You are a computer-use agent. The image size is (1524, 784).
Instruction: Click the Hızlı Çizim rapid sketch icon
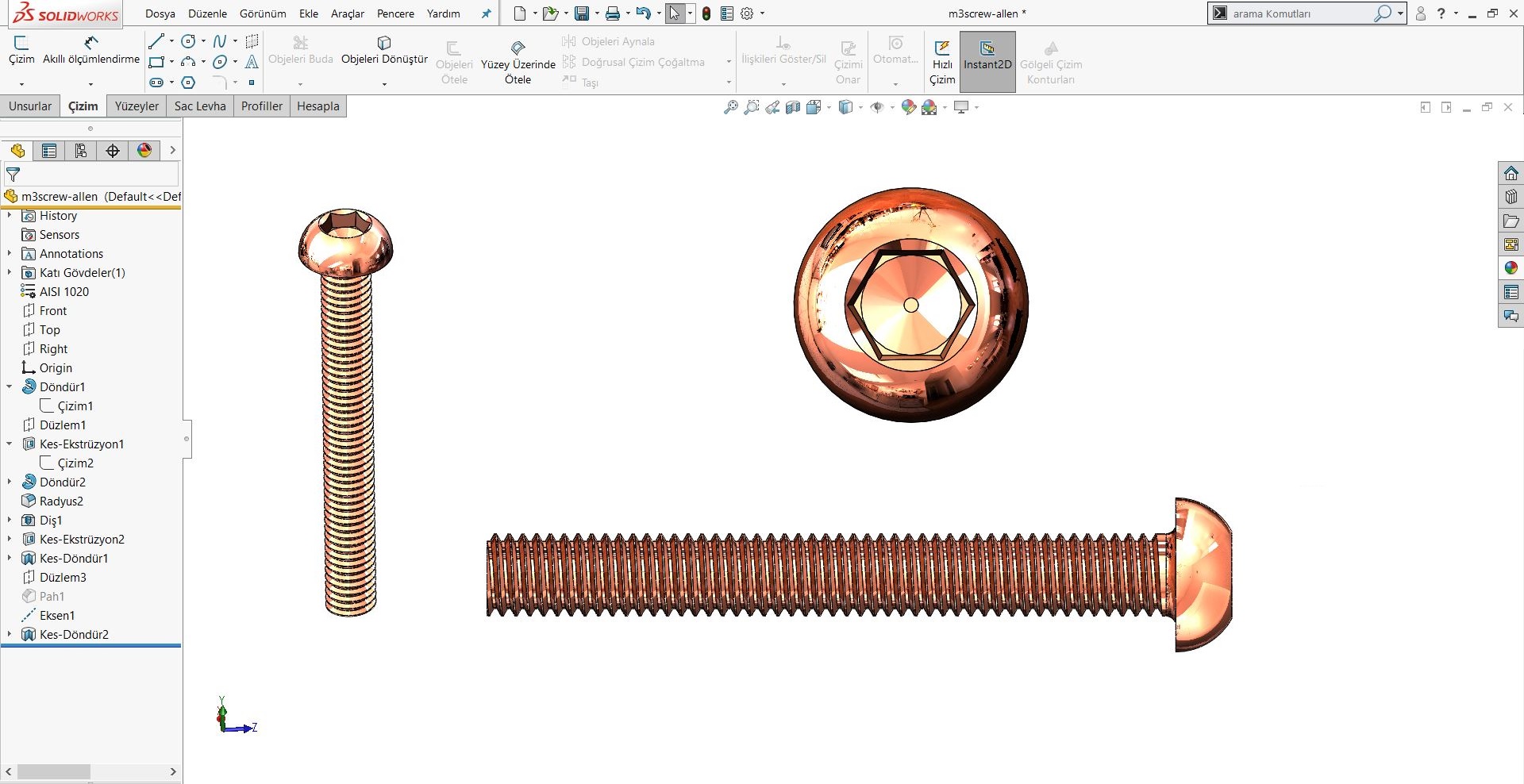tap(942, 62)
